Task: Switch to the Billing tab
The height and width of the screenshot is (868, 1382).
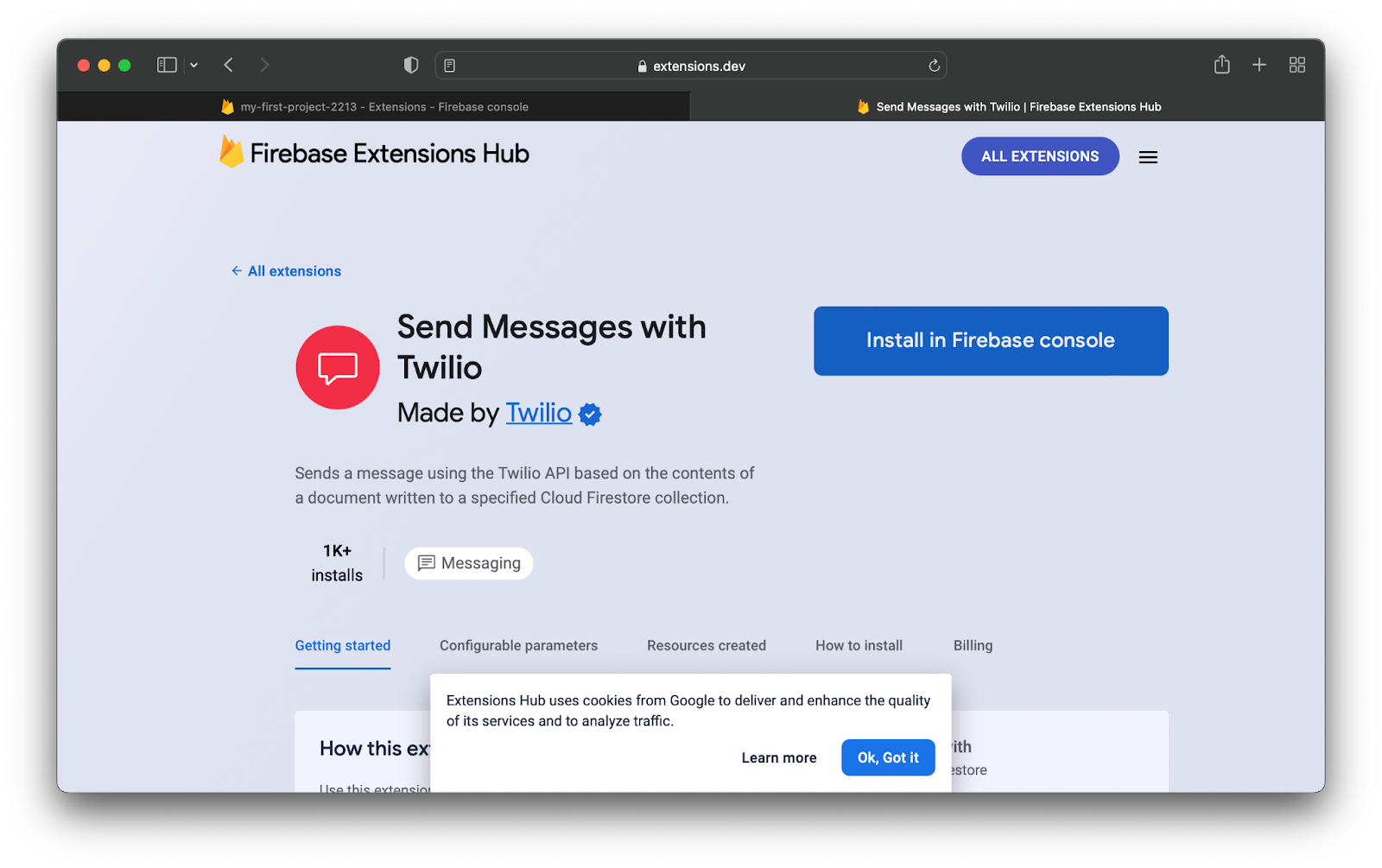Action: click(x=973, y=646)
